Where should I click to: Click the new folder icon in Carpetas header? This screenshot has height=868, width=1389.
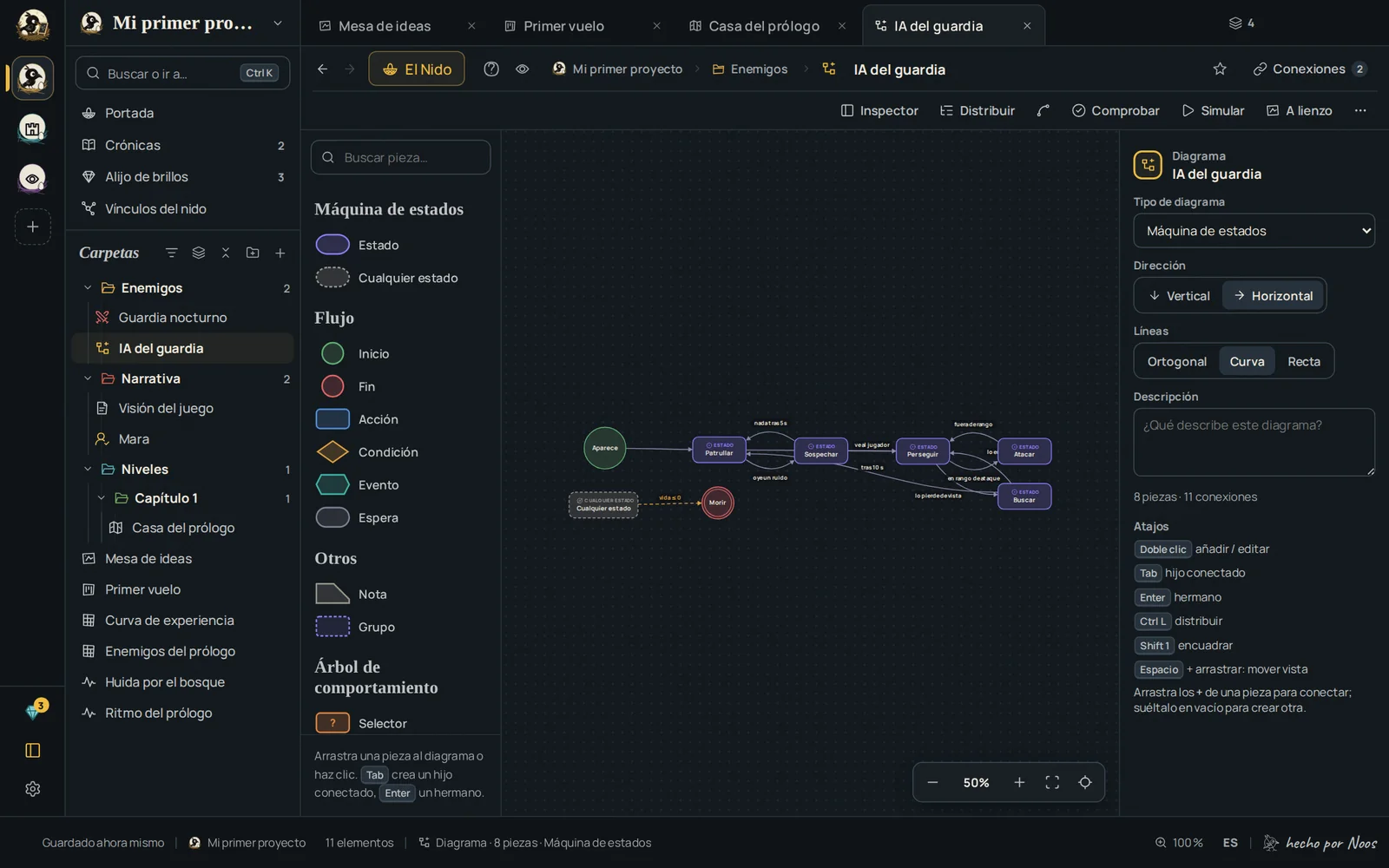coord(253,253)
